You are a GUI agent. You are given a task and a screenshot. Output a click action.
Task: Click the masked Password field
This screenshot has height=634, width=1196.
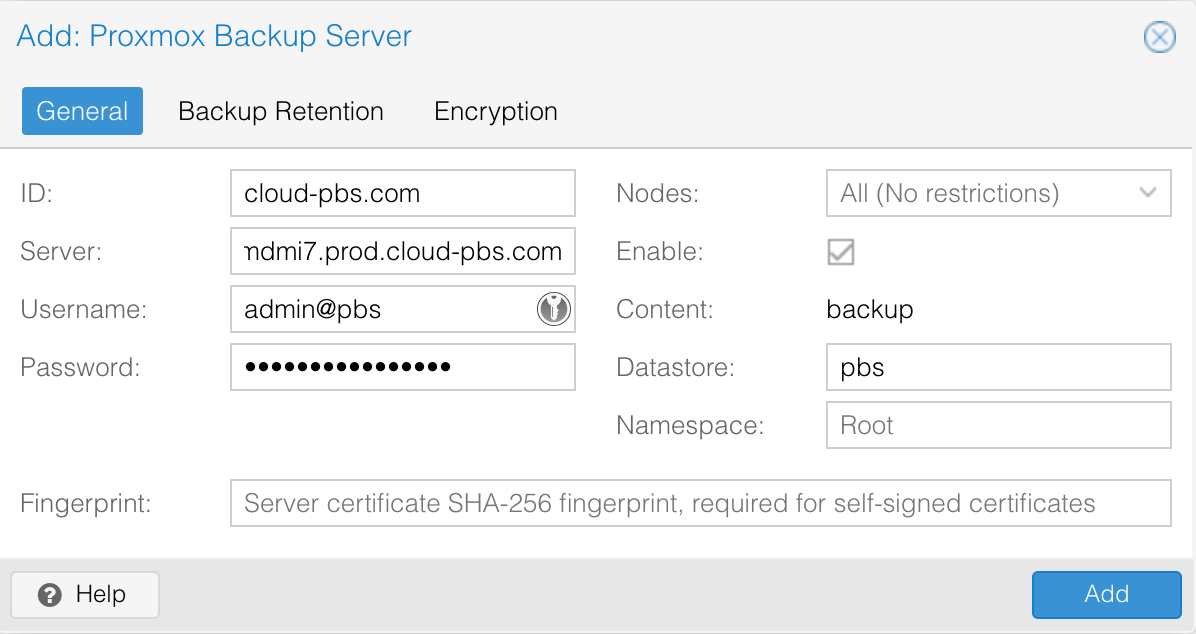tap(402, 367)
